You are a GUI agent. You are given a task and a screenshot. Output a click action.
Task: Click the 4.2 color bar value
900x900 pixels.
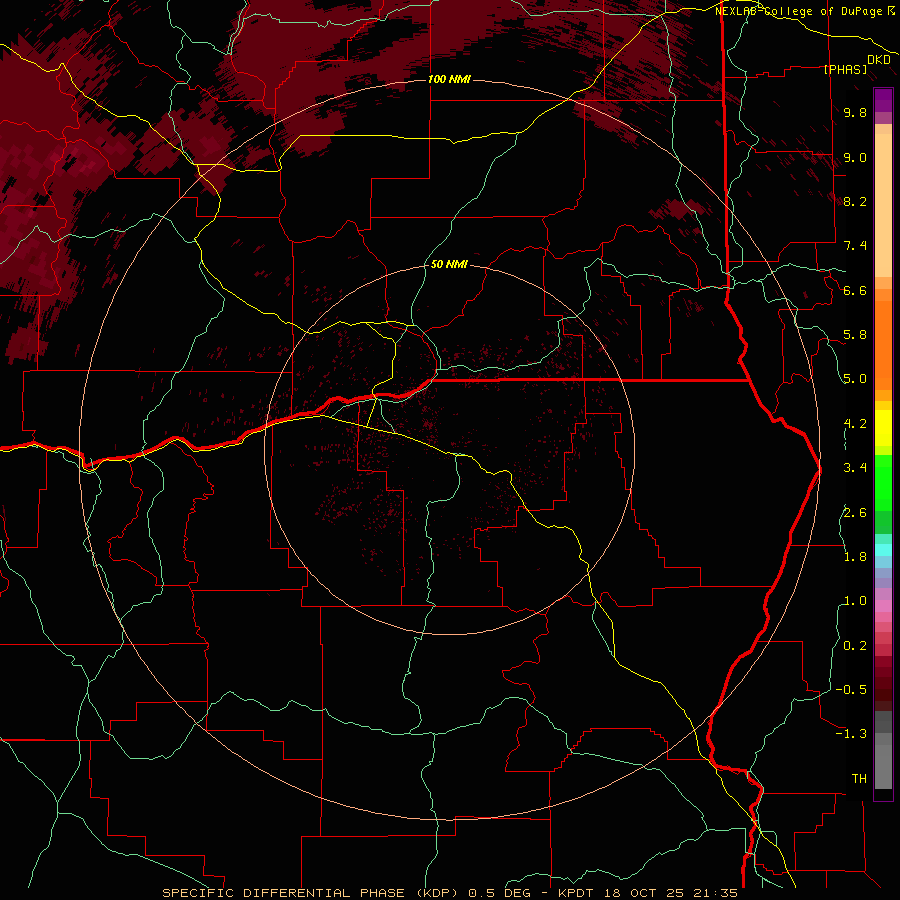pyautogui.click(x=855, y=424)
